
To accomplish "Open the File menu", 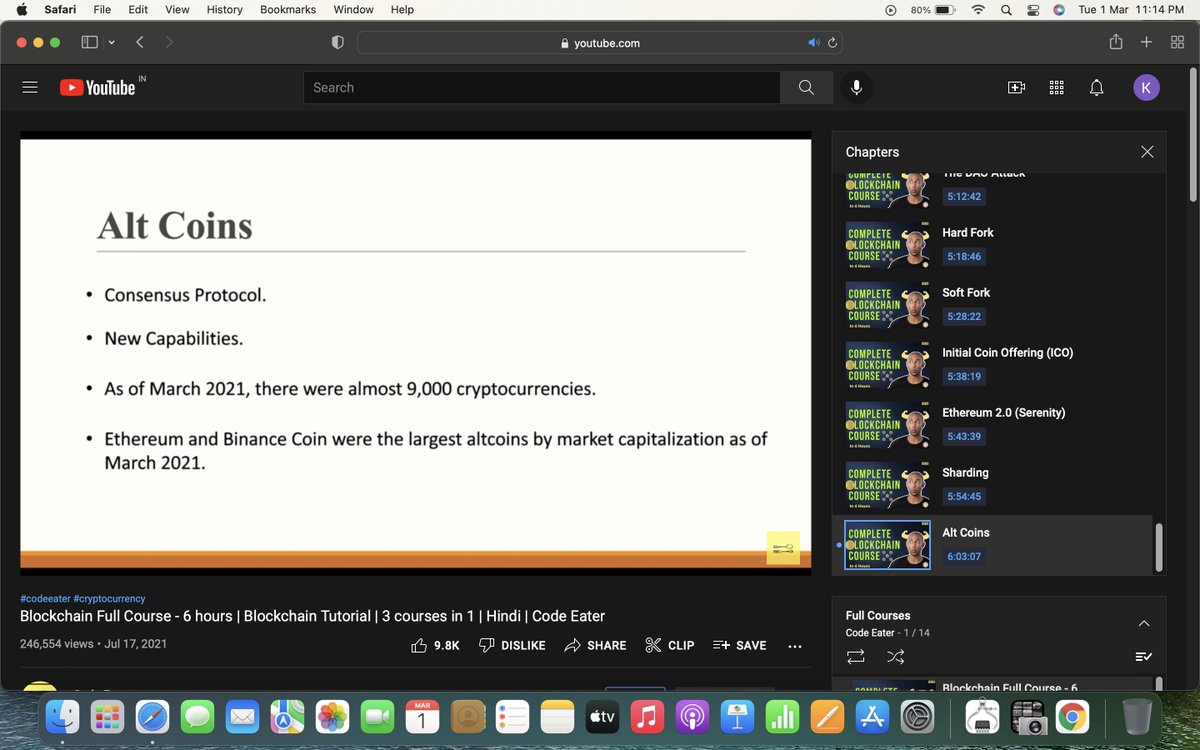I will [102, 10].
